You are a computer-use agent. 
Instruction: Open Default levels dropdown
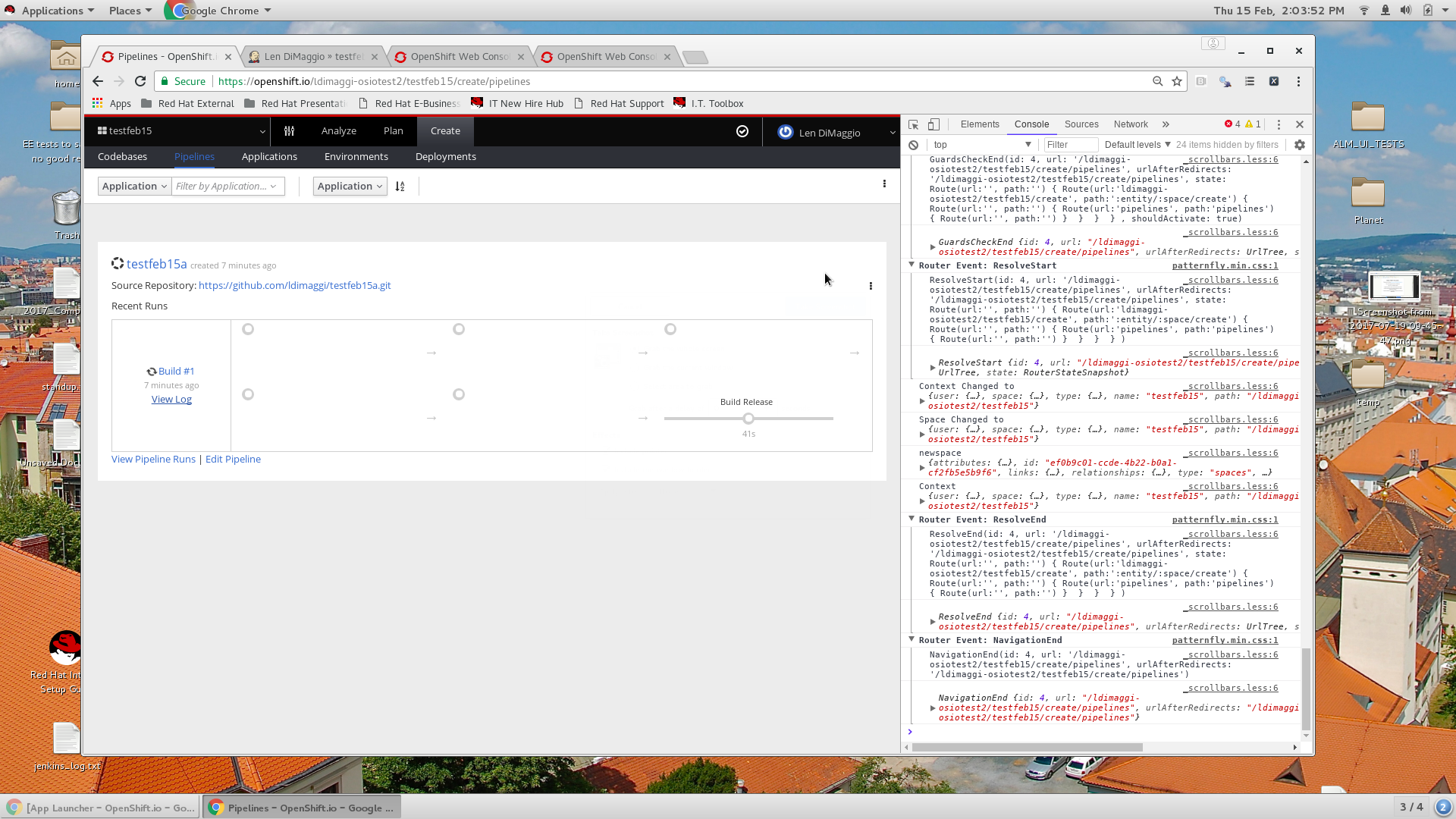[1137, 145]
